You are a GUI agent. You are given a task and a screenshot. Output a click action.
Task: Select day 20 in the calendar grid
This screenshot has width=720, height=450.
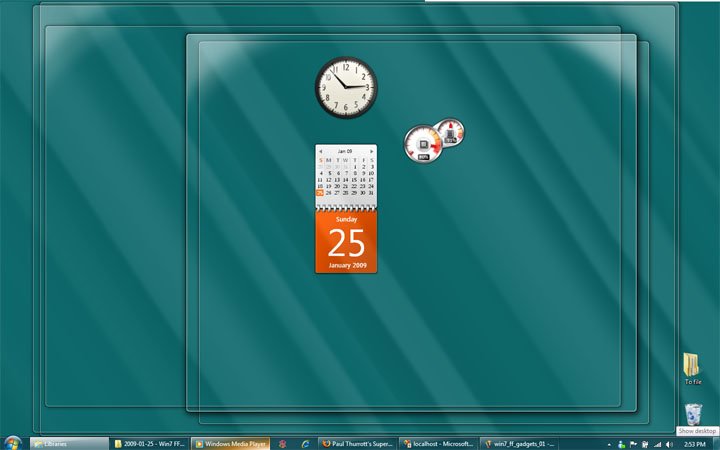[x=337, y=186]
